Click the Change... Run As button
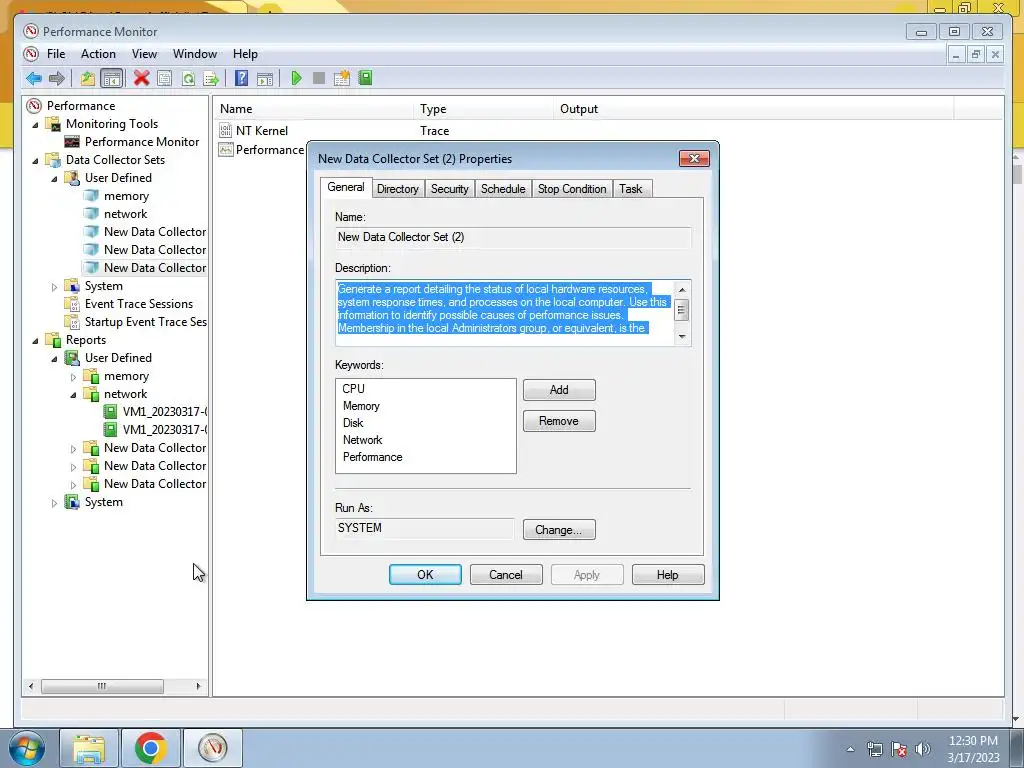 [559, 530]
